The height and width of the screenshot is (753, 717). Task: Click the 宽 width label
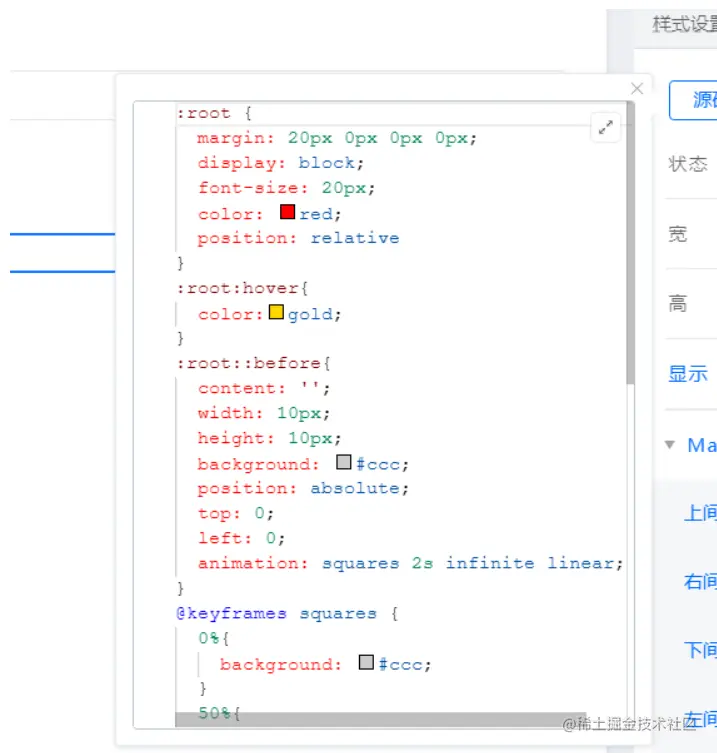(678, 234)
